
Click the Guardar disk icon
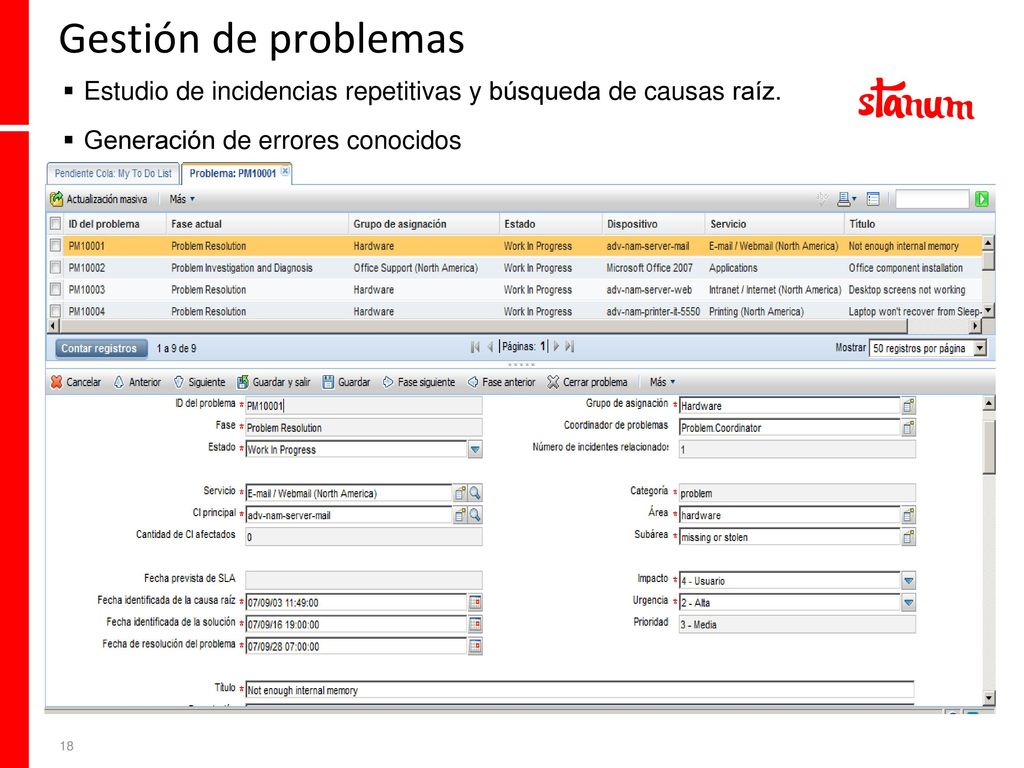click(328, 382)
